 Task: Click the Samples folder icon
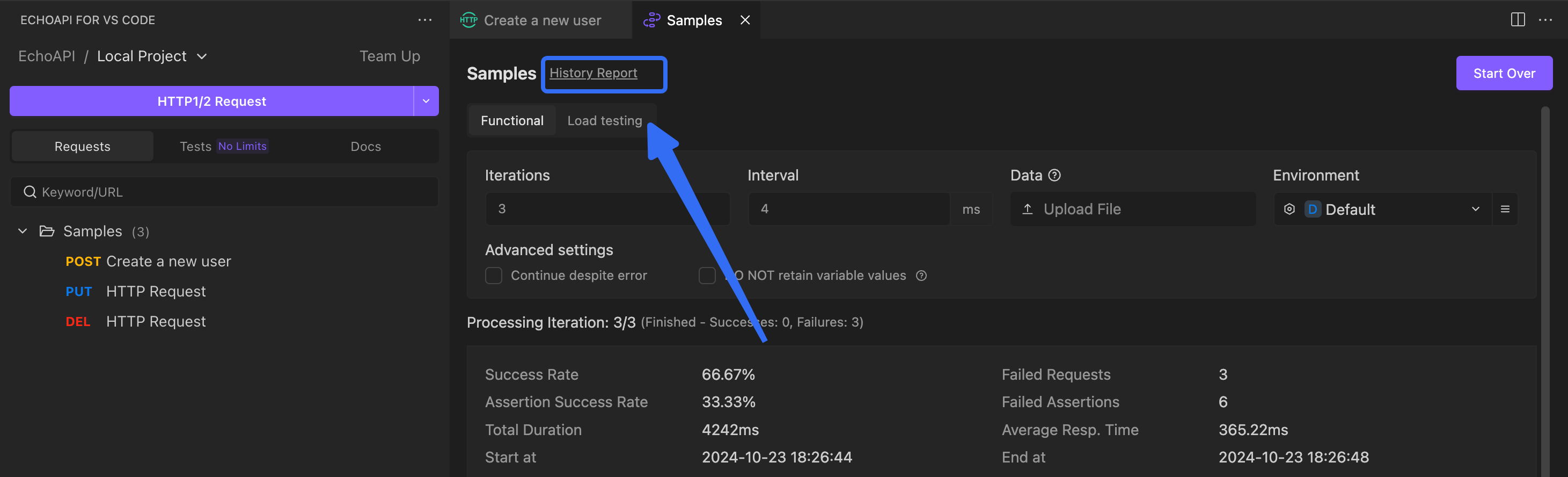[x=47, y=231]
